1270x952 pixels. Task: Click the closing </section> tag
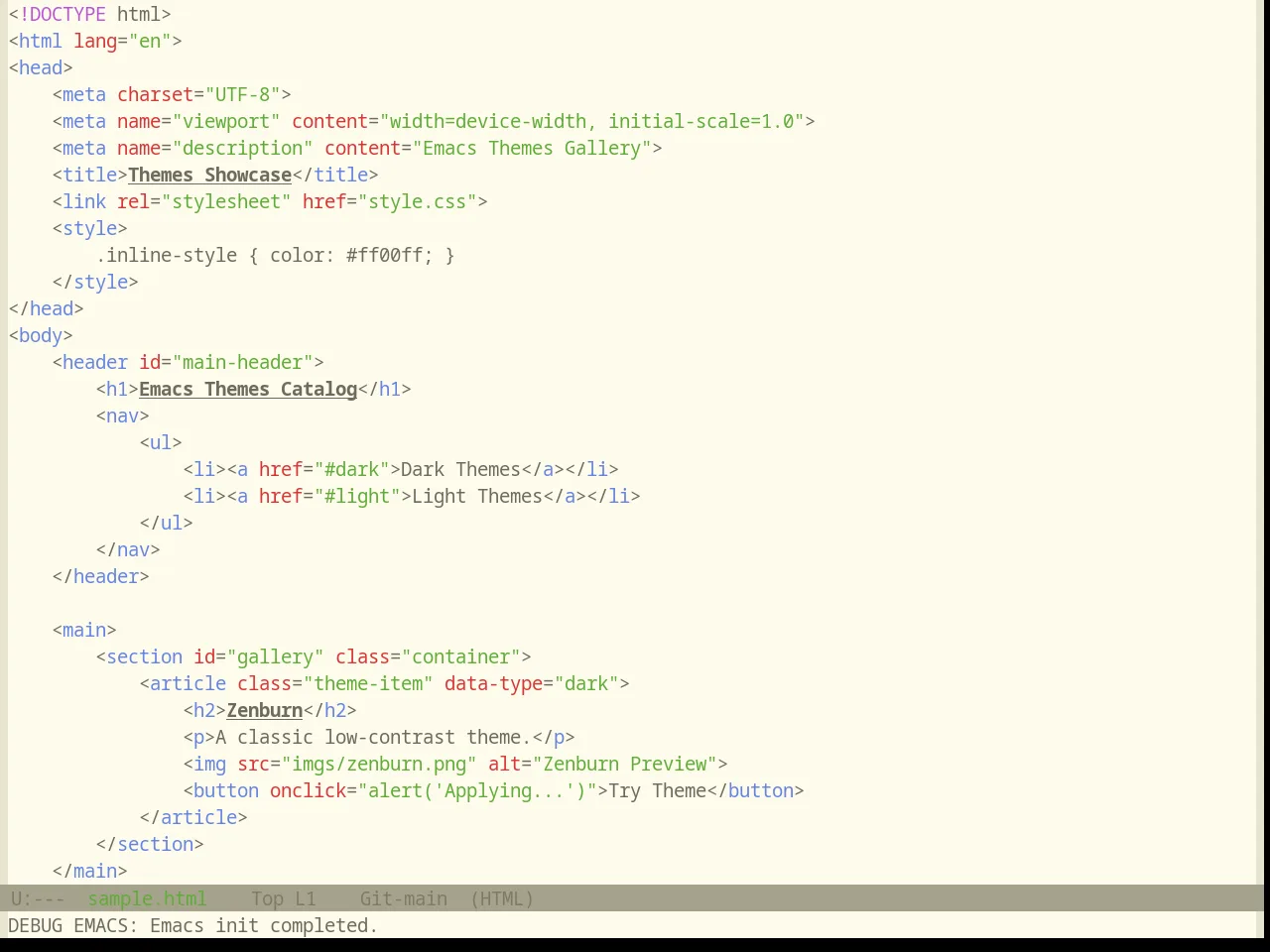[x=150, y=845]
